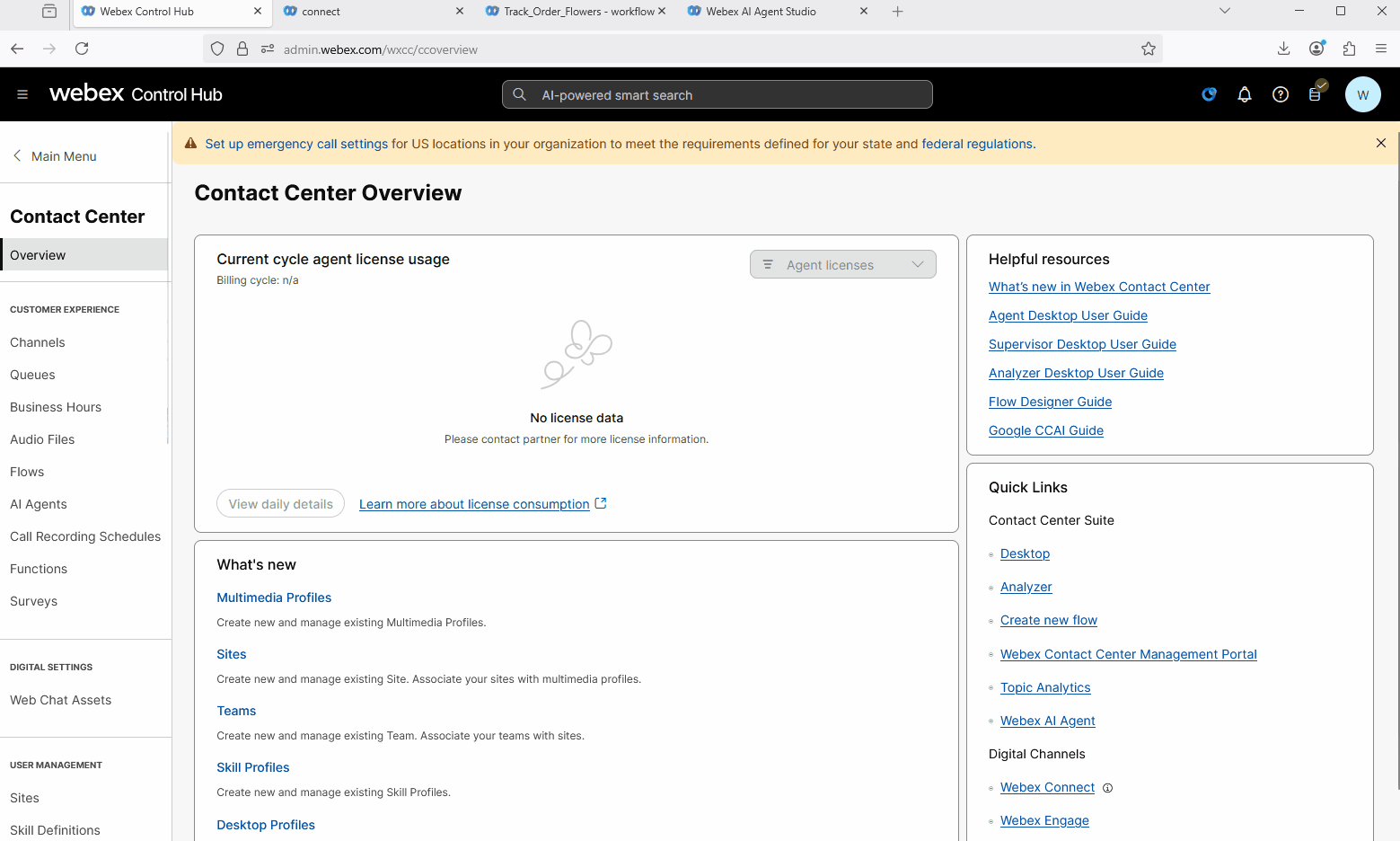Switch to the Webex AI Agent Studio tab
This screenshot has height=841, width=1400.
click(x=761, y=12)
